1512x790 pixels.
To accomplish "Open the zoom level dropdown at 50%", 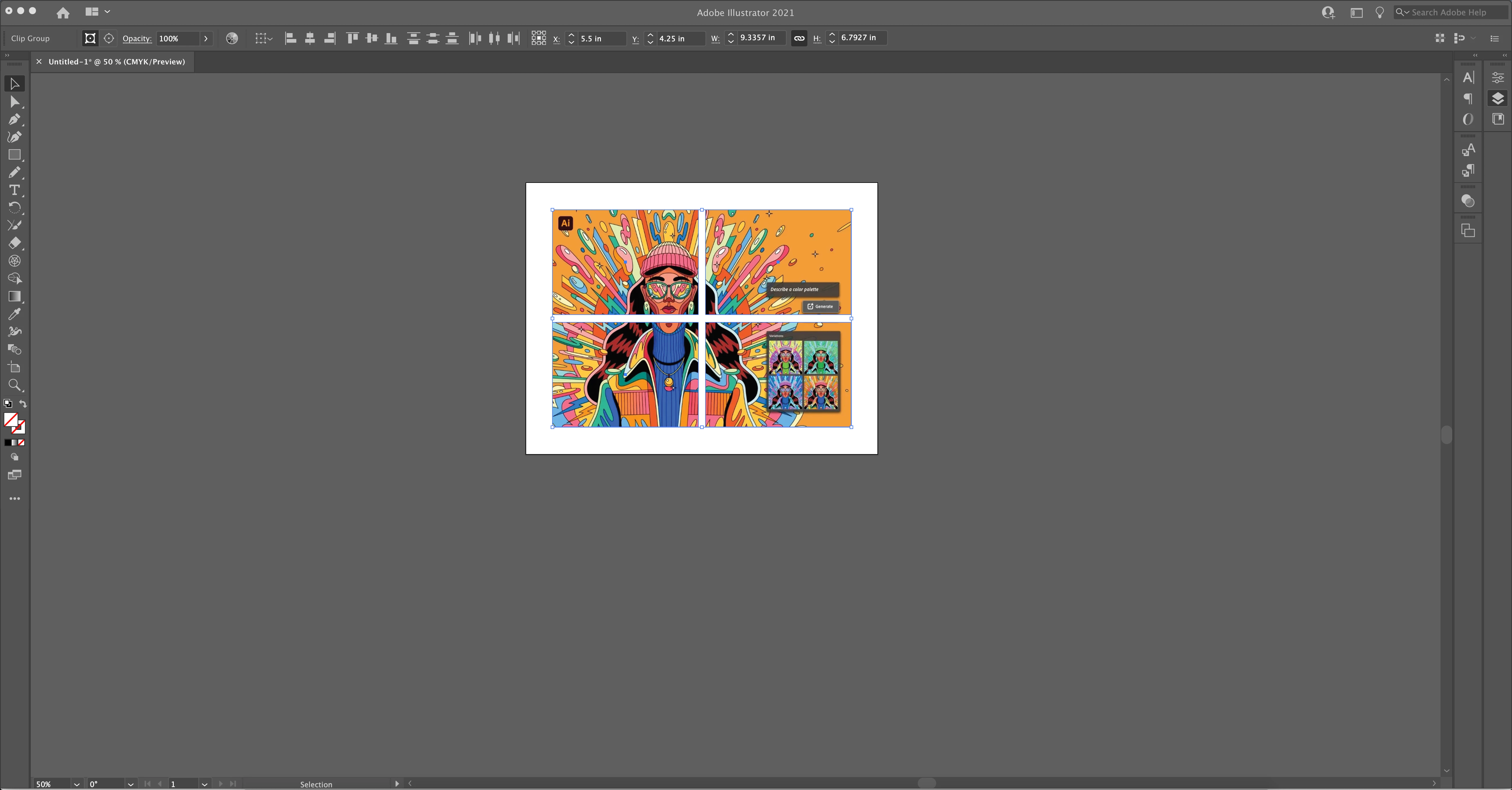I will tap(76, 784).
